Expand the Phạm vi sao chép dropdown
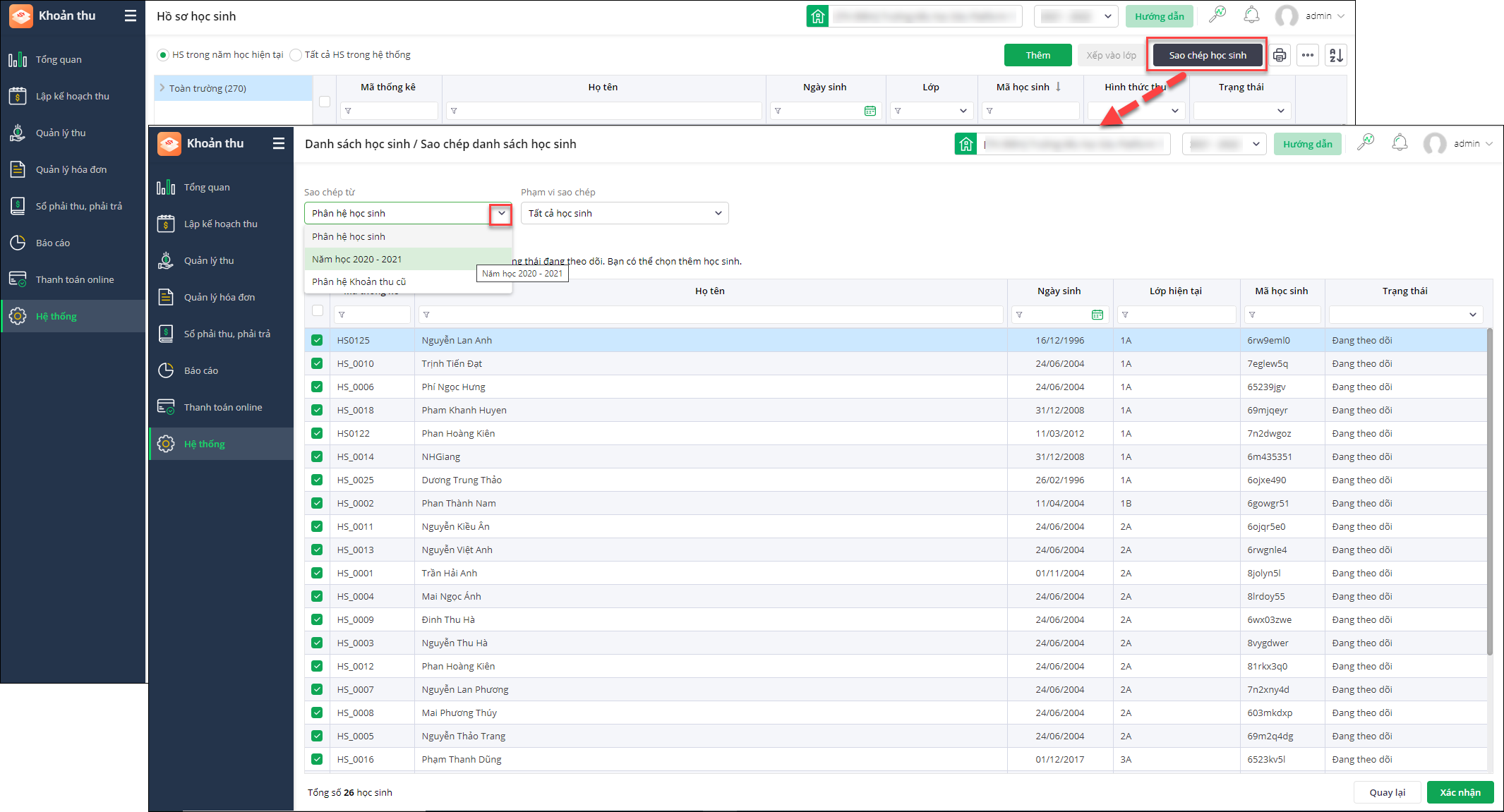This screenshot has width=1504, height=812. coord(718,213)
